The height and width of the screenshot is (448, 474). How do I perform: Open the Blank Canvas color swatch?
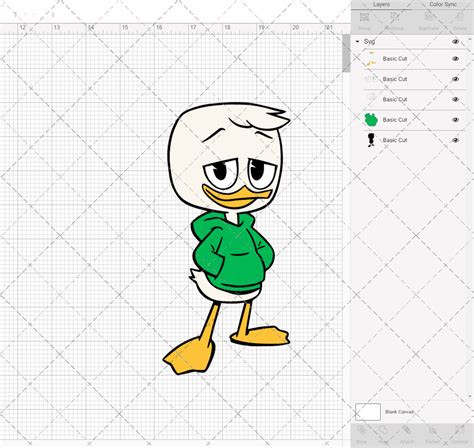[x=368, y=412]
